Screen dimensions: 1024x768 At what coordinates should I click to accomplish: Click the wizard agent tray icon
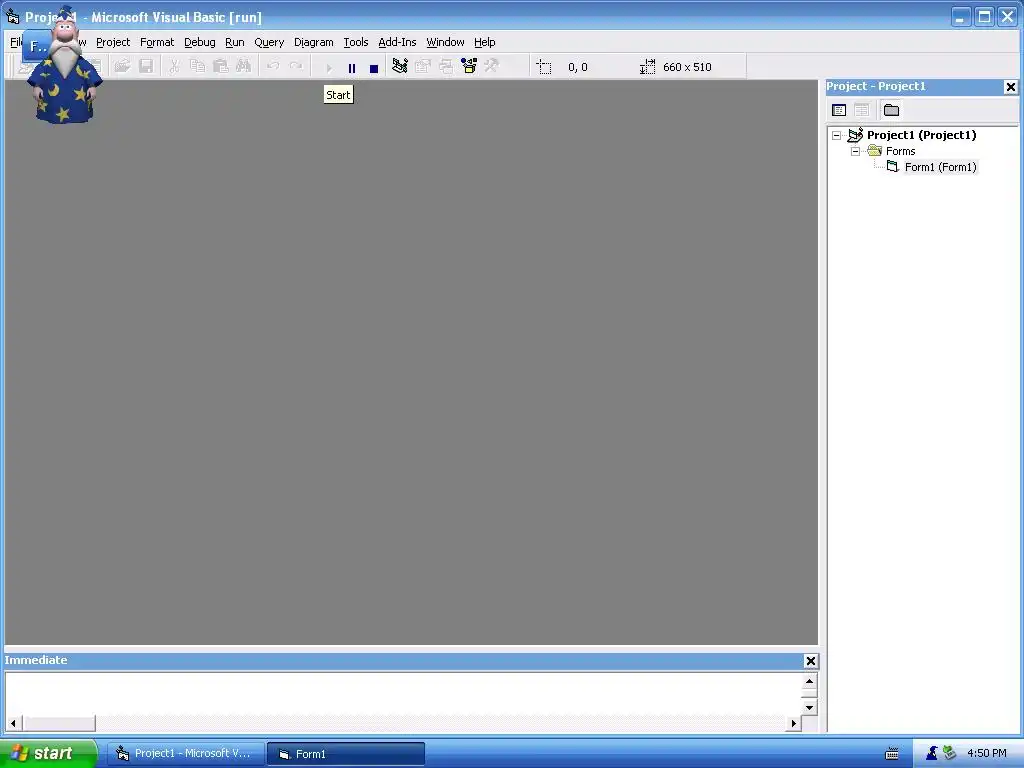tap(931, 753)
